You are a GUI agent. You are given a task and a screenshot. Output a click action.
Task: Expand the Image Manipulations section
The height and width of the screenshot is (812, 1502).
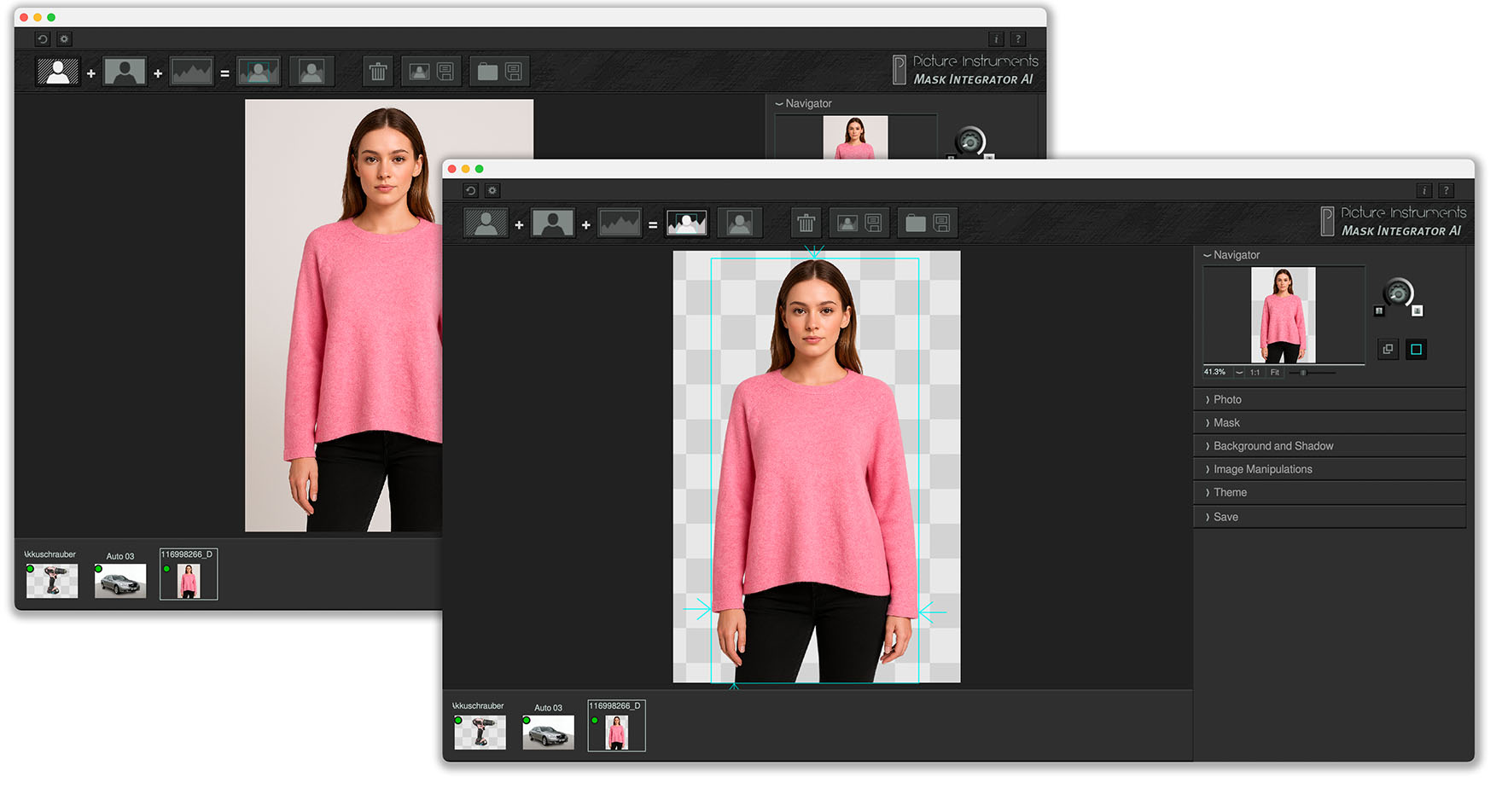coord(1262,469)
